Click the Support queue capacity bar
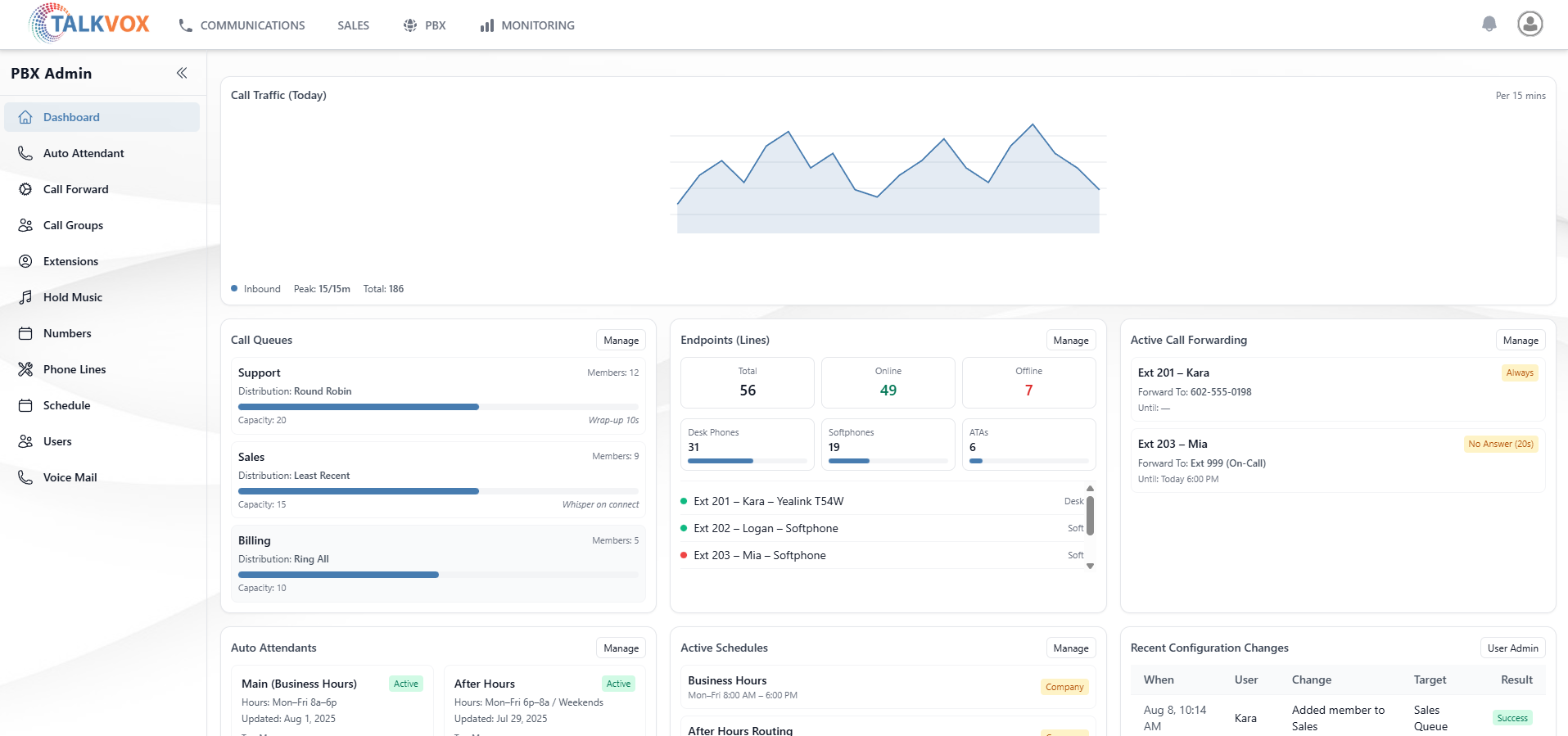The height and width of the screenshot is (736, 1568). 438,407
